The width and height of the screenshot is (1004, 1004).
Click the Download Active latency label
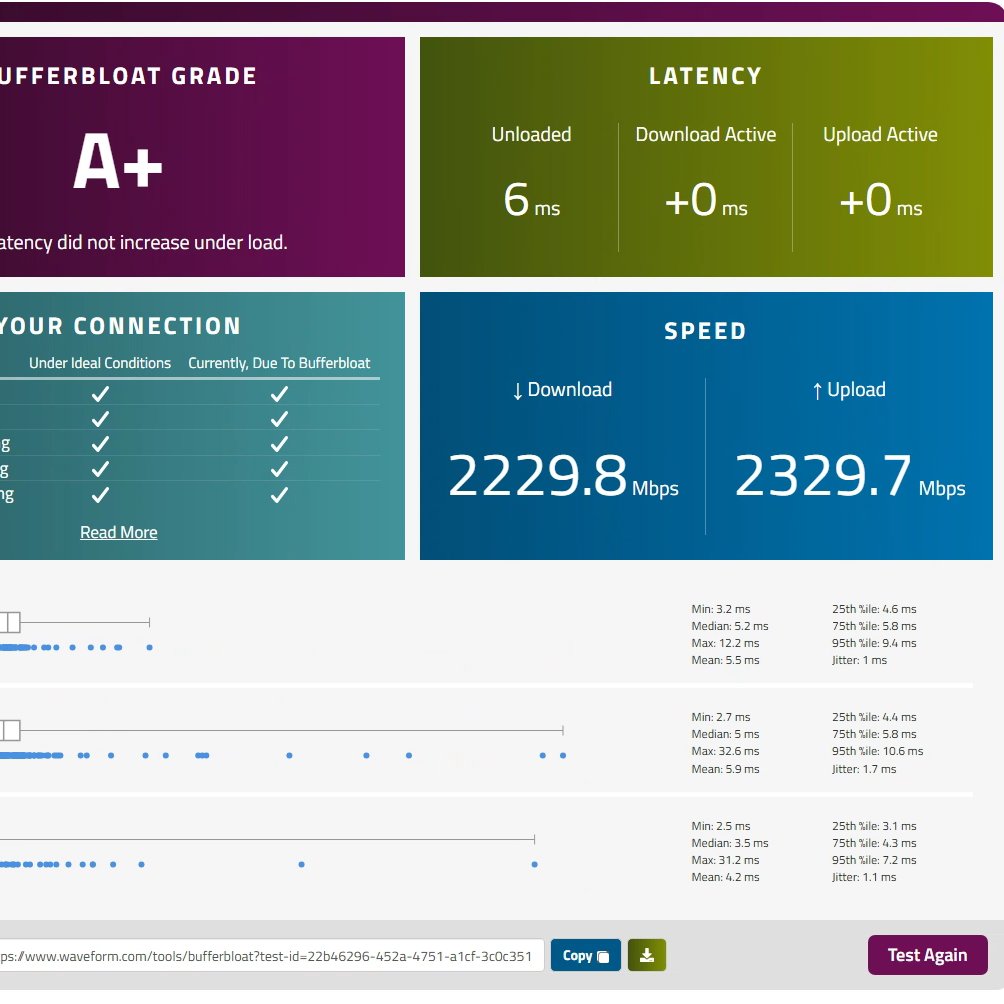(x=706, y=134)
